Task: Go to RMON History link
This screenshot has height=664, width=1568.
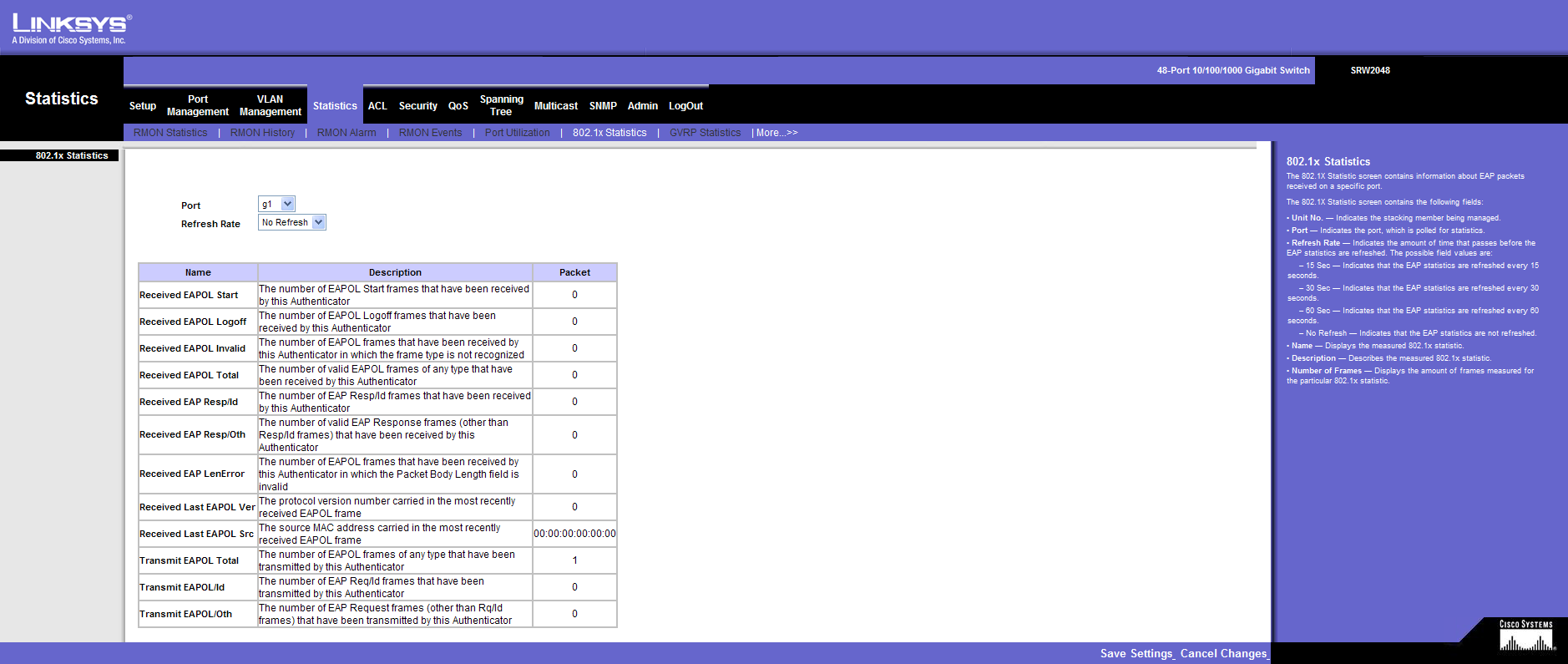Action: [x=262, y=133]
